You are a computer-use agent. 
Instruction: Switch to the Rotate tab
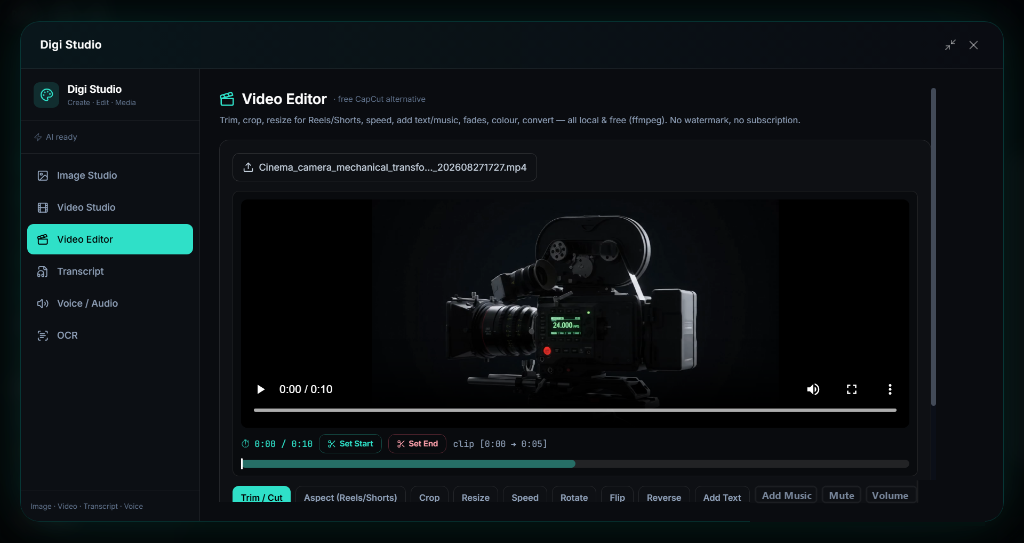[574, 495]
